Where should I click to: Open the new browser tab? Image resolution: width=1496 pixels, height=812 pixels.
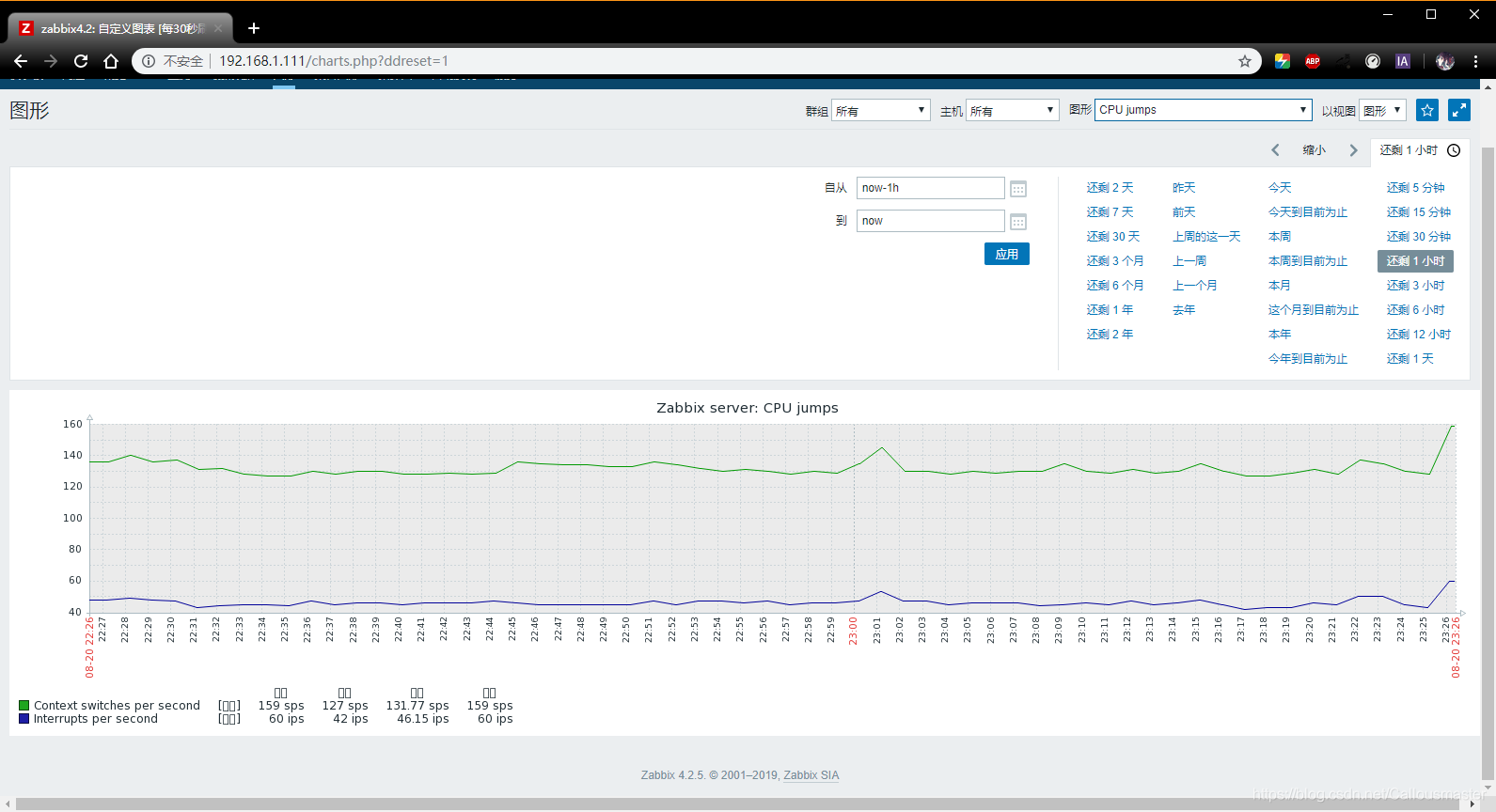pyautogui.click(x=254, y=28)
